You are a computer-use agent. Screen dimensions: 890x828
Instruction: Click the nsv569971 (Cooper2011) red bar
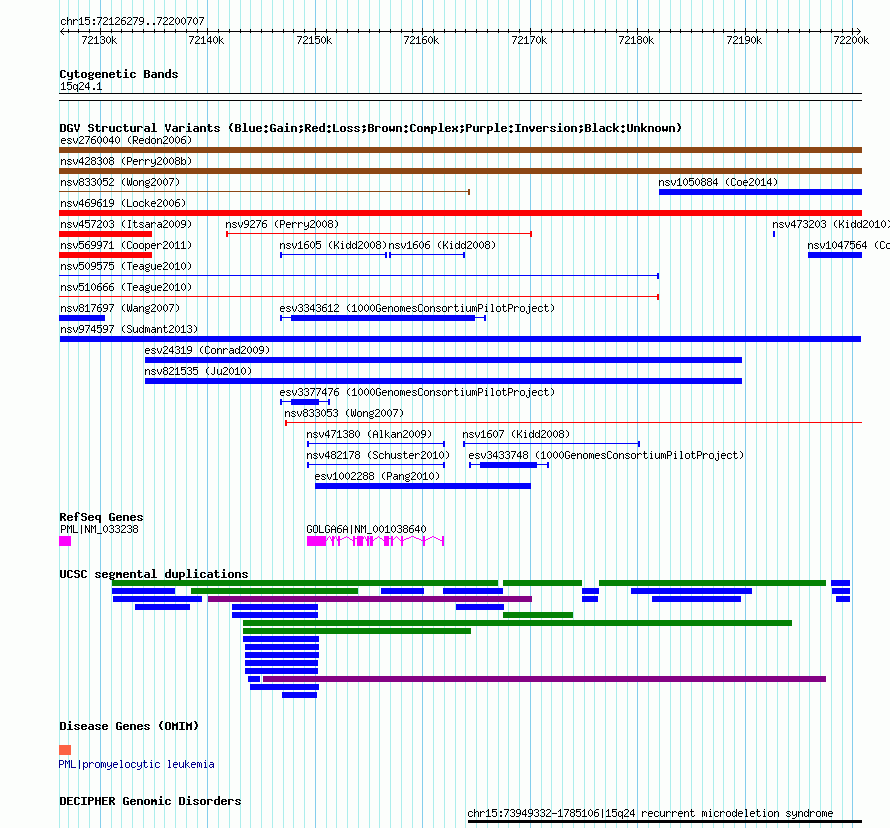[x=106, y=255]
